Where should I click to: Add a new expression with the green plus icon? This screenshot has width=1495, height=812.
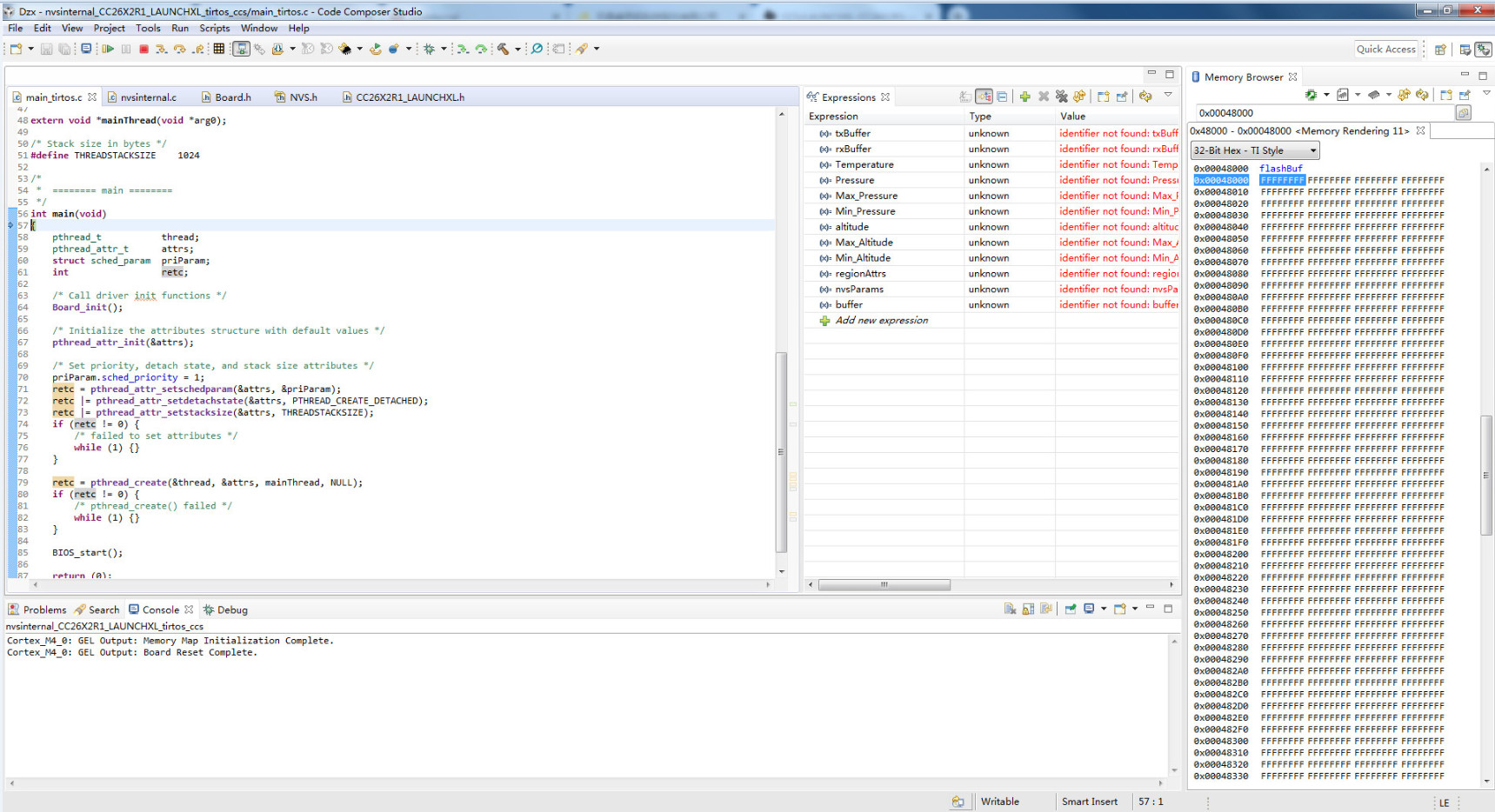[x=1025, y=97]
